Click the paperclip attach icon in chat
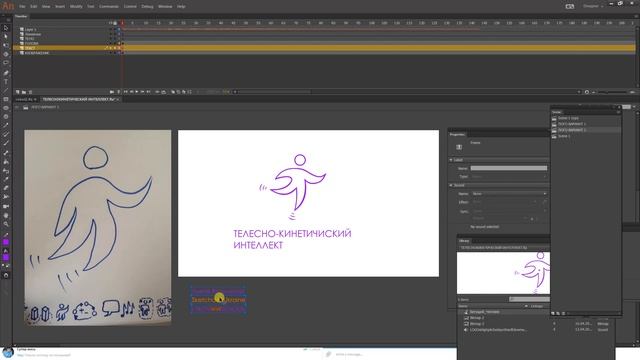640x360 pixels. pyautogui.click(x=328, y=354)
